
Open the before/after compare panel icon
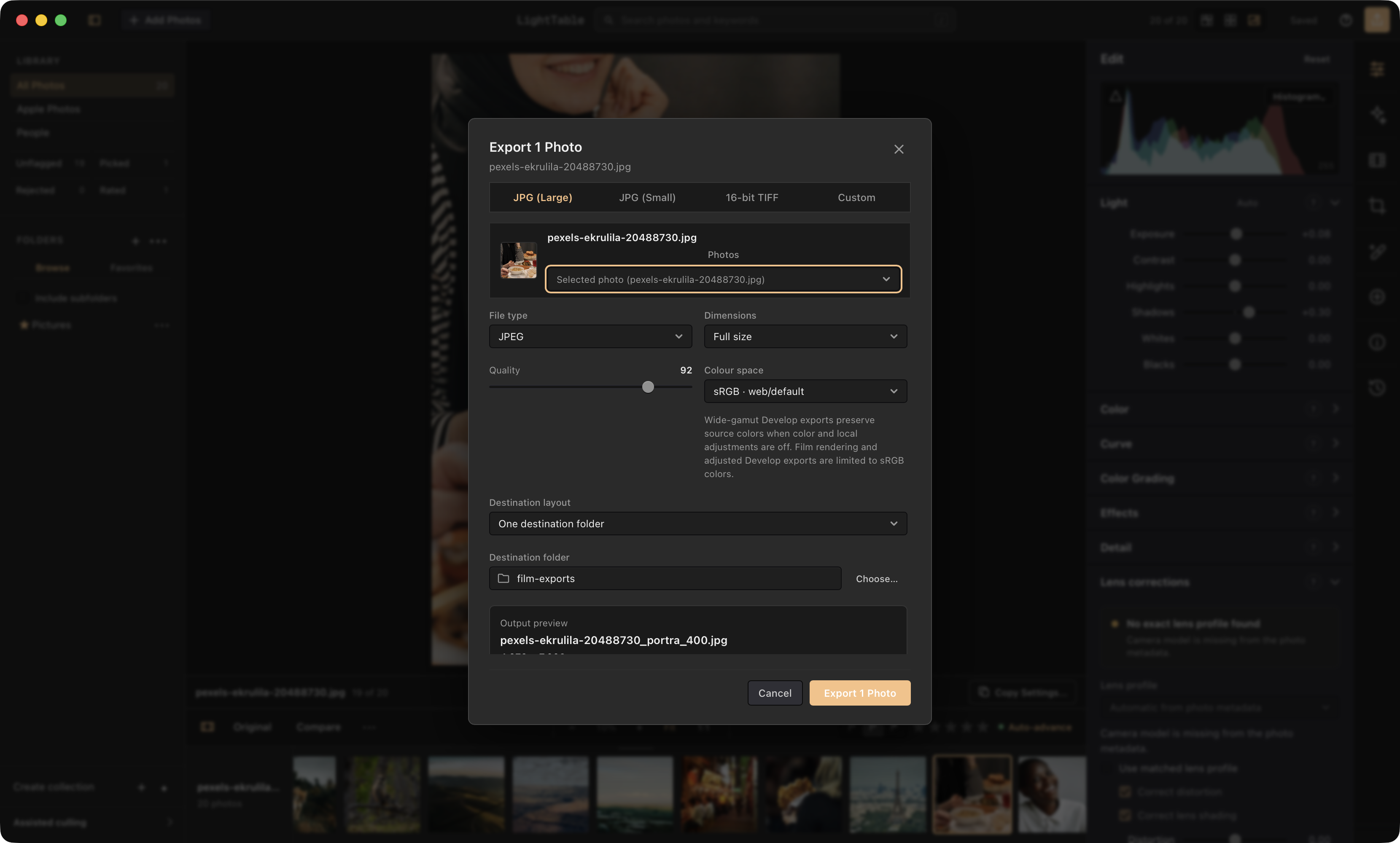(x=1377, y=160)
